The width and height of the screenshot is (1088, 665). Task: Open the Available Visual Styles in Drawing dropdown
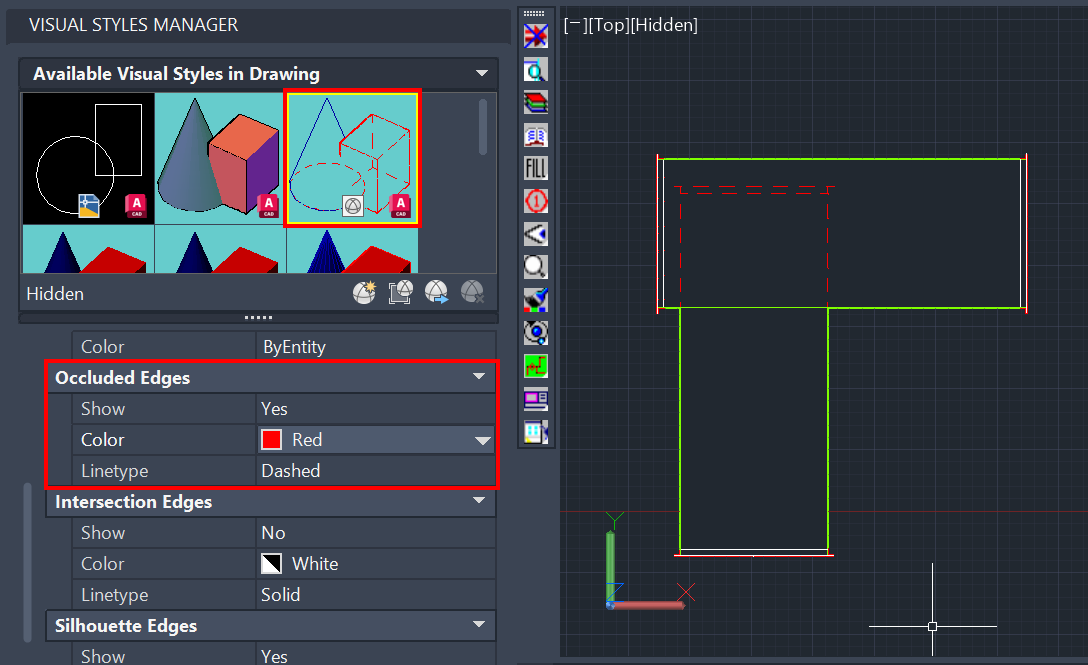pos(481,73)
